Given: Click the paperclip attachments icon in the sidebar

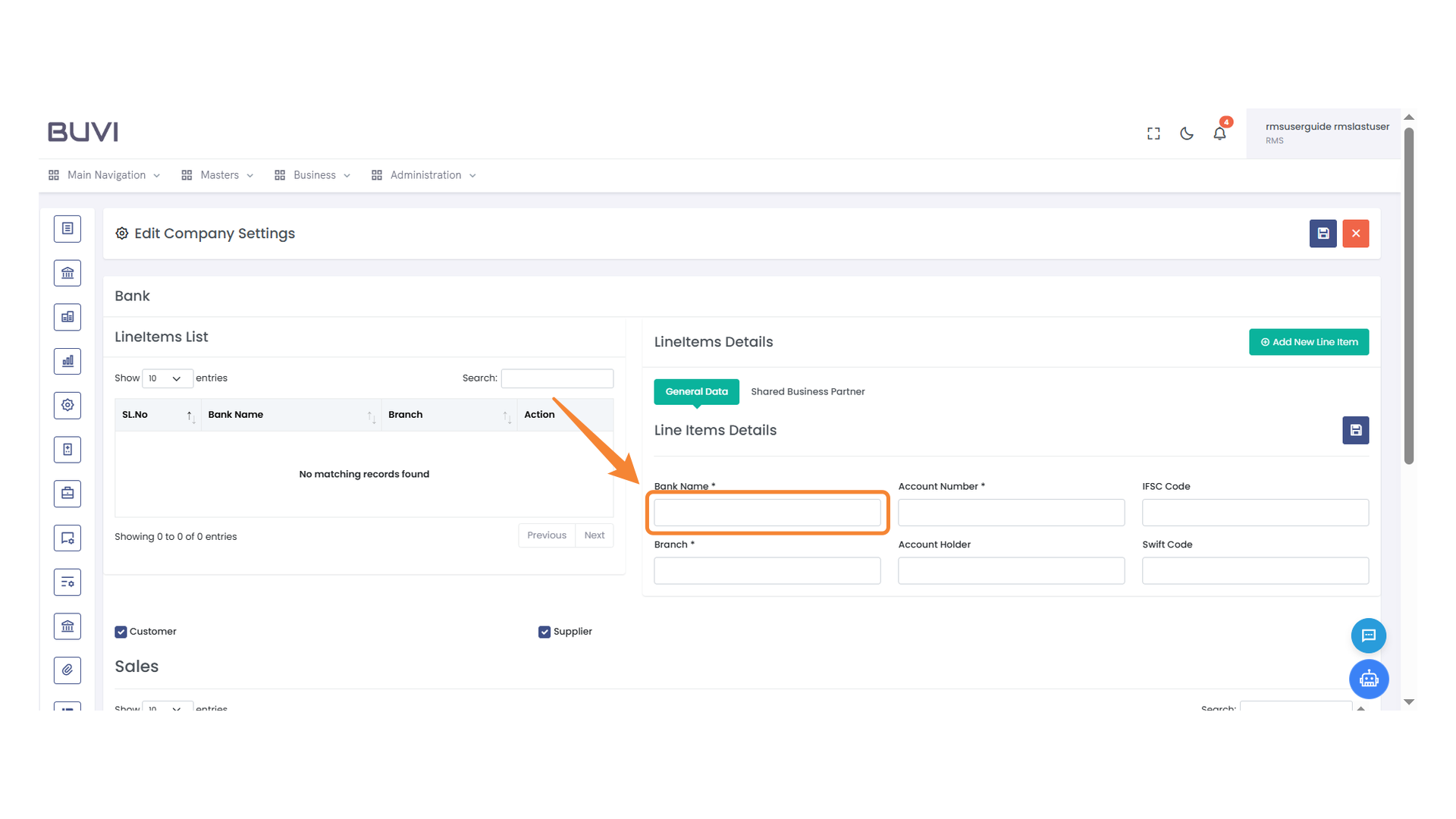Looking at the screenshot, I should pyautogui.click(x=67, y=670).
